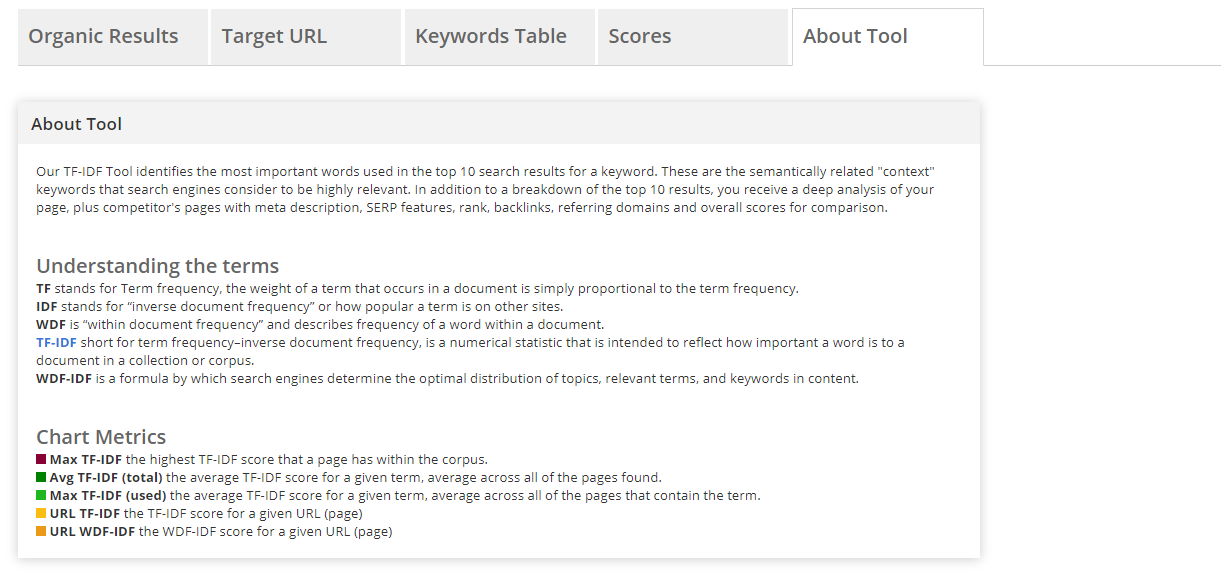This screenshot has height=574, width=1231.
Task: Click the orange URL WDF-IDF swatch
Action: click(41, 532)
